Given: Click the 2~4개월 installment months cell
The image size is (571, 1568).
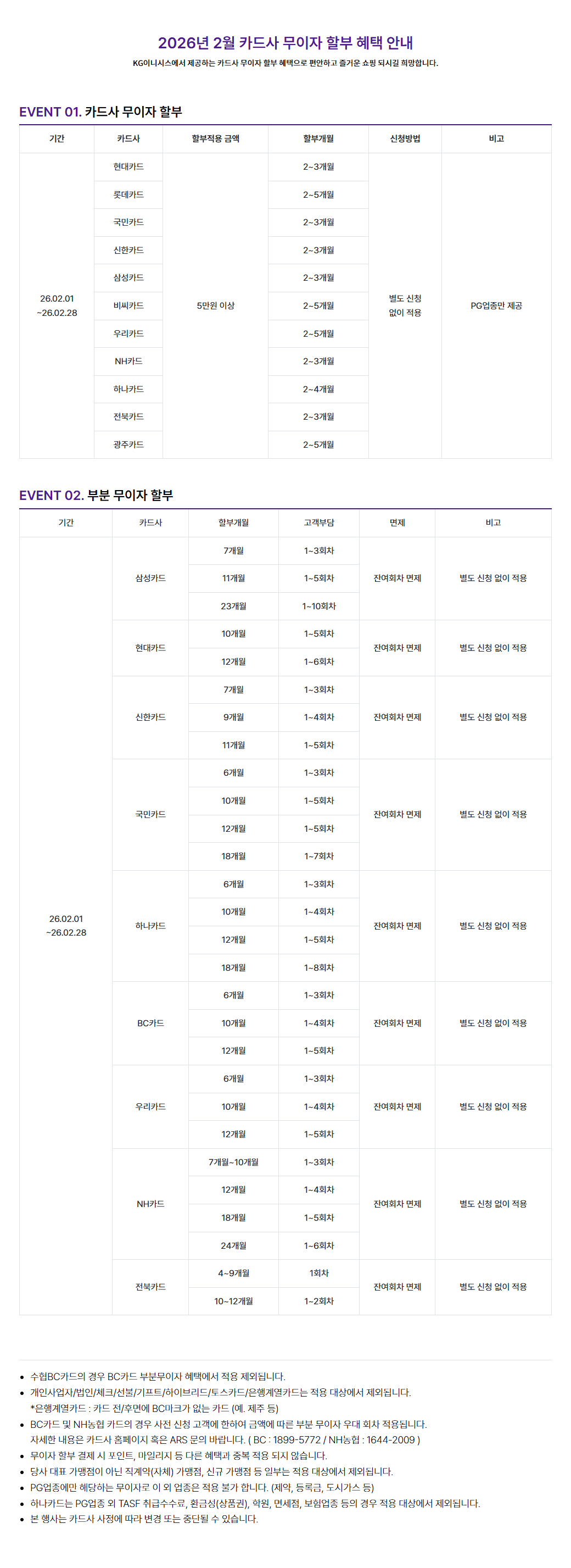Looking at the screenshot, I should pos(318,389).
